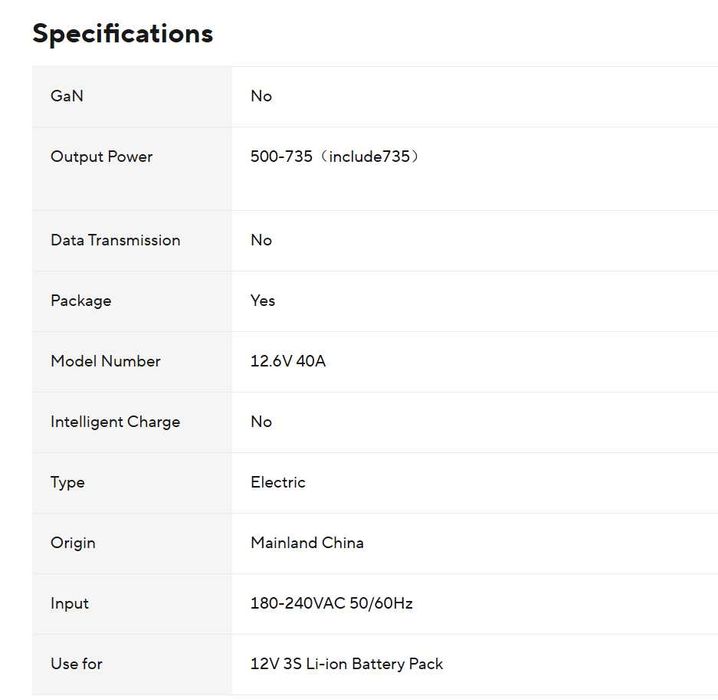718x700 pixels.
Task: Click the Specifications heading
Action: coord(123,33)
